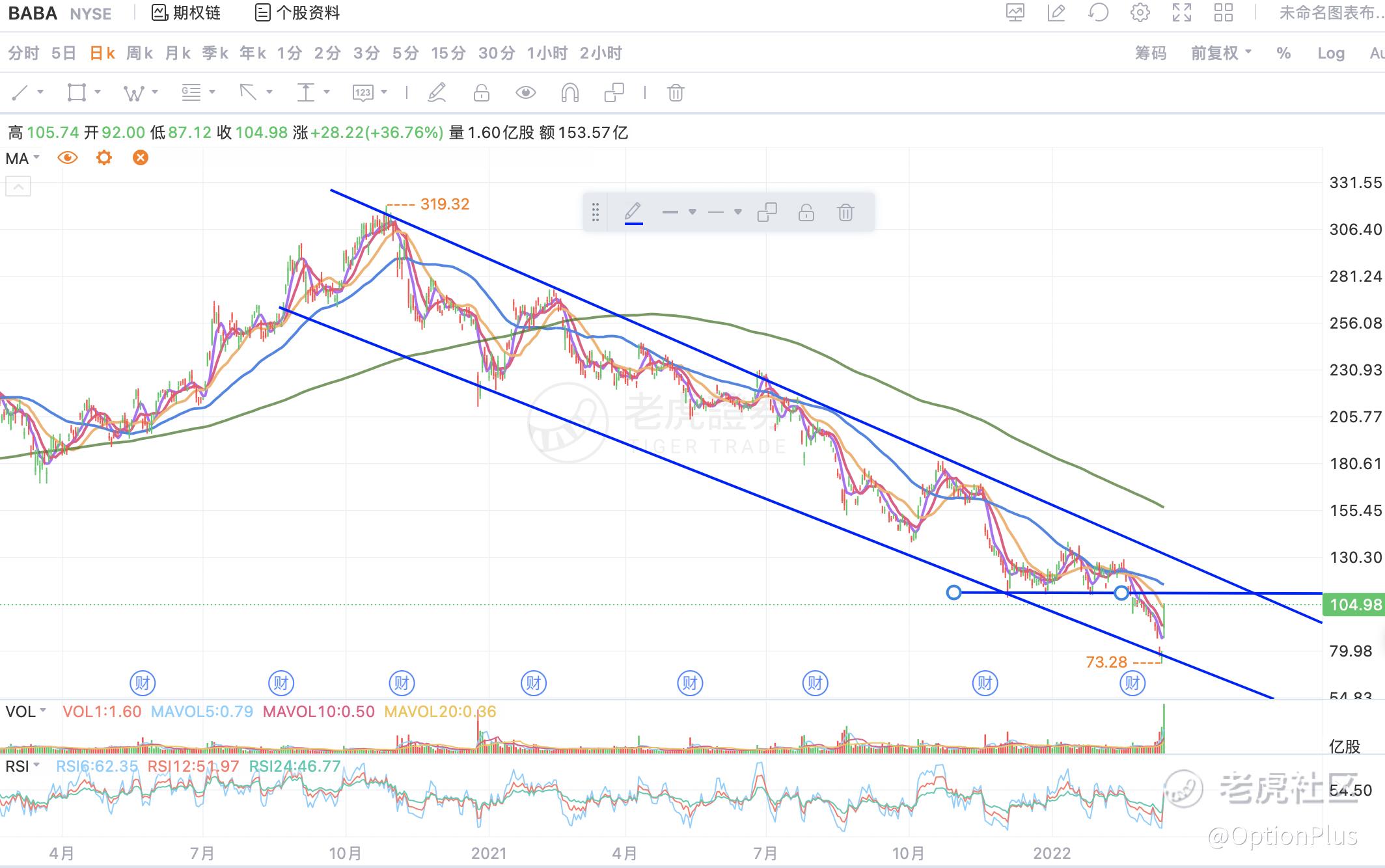Toggle magnet snap mode
This screenshot has height=868, width=1385.
(x=569, y=93)
